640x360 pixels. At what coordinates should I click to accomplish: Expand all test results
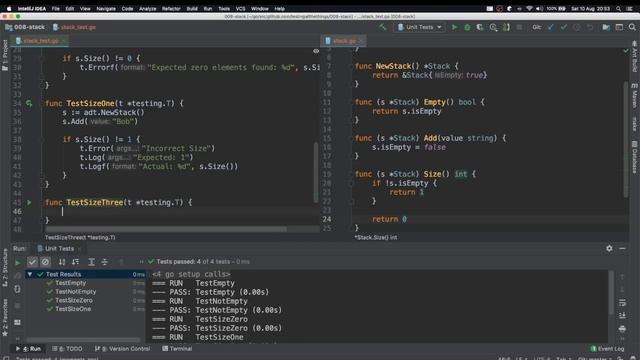[x=91, y=262]
